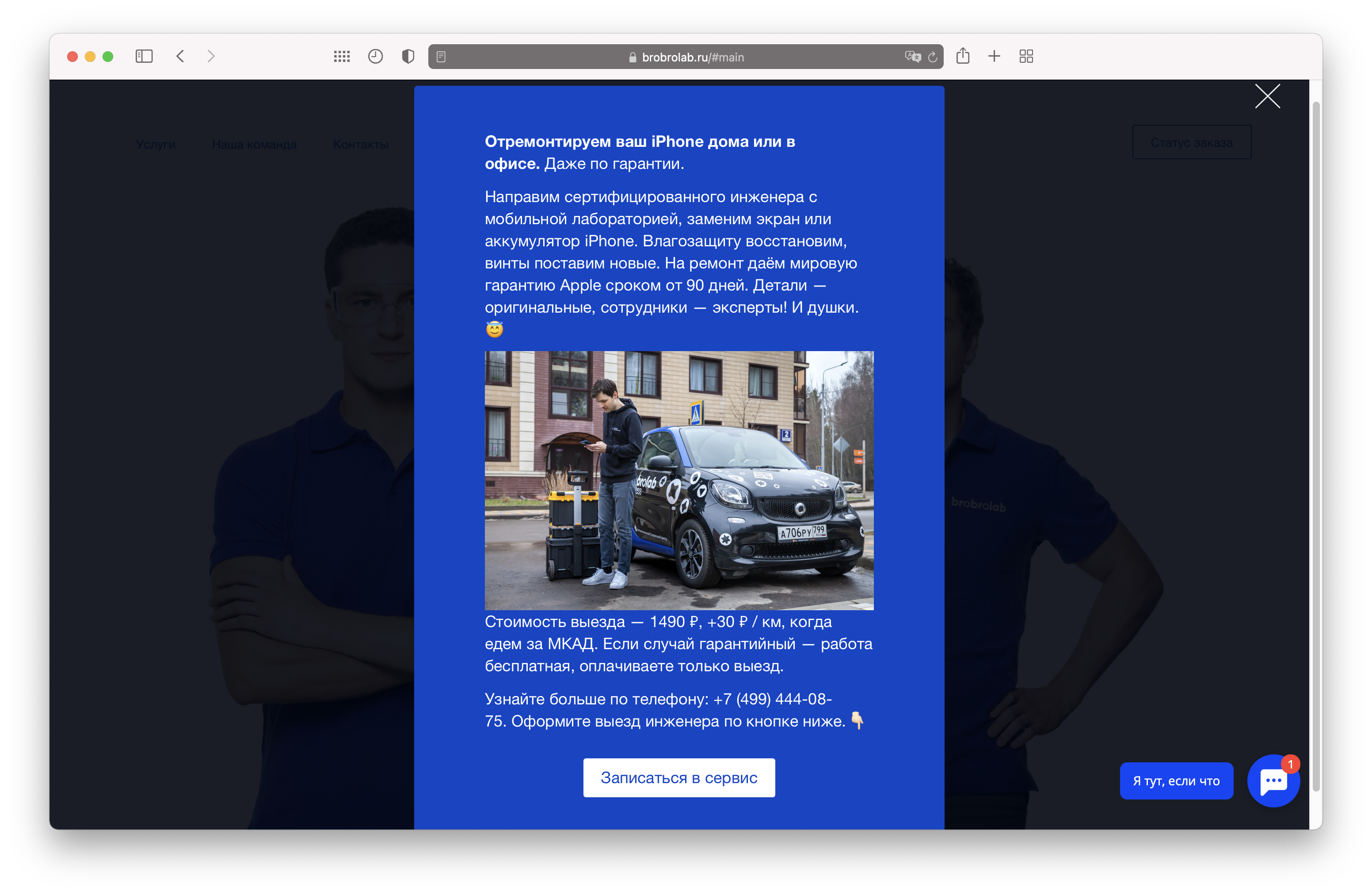Click the privacy shield icon
The width and height of the screenshot is (1372, 895).
tap(408, 57)
